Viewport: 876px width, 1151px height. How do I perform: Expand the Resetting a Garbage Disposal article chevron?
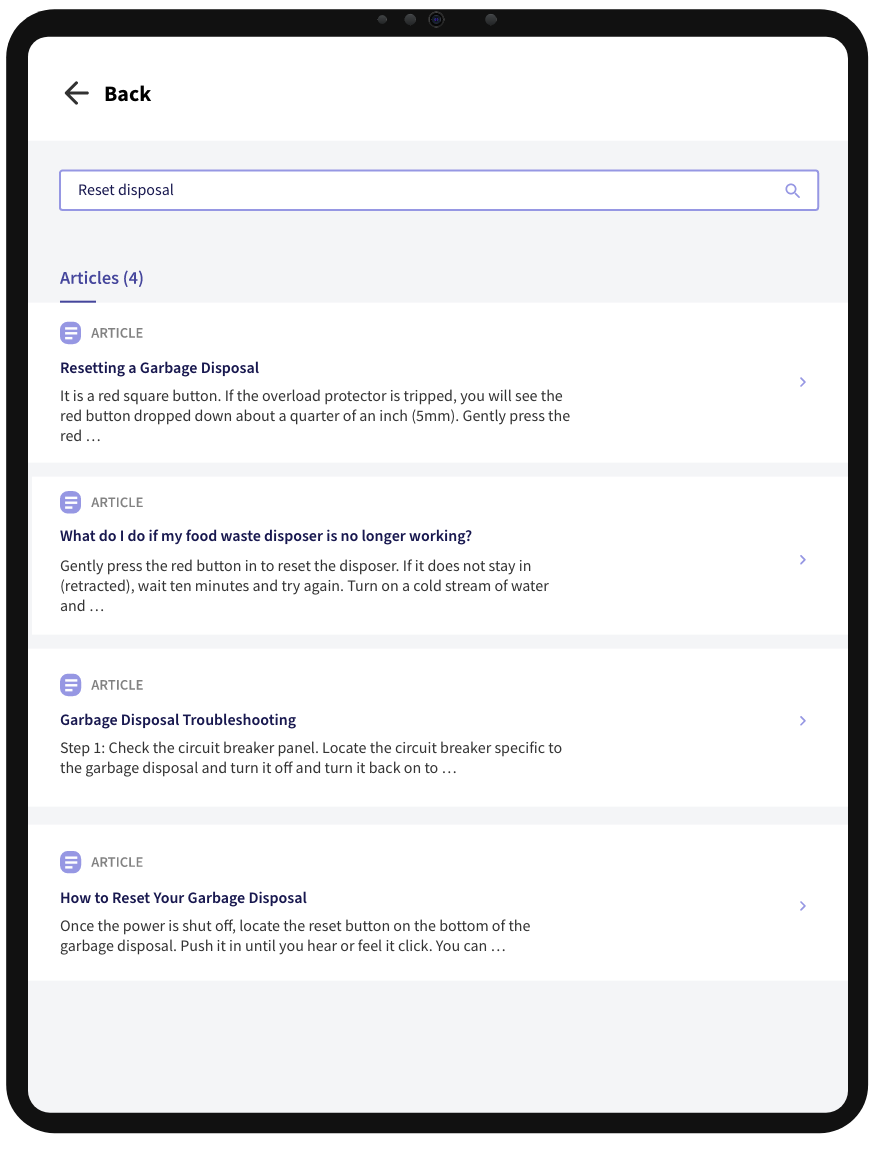(x=802, y=382)
